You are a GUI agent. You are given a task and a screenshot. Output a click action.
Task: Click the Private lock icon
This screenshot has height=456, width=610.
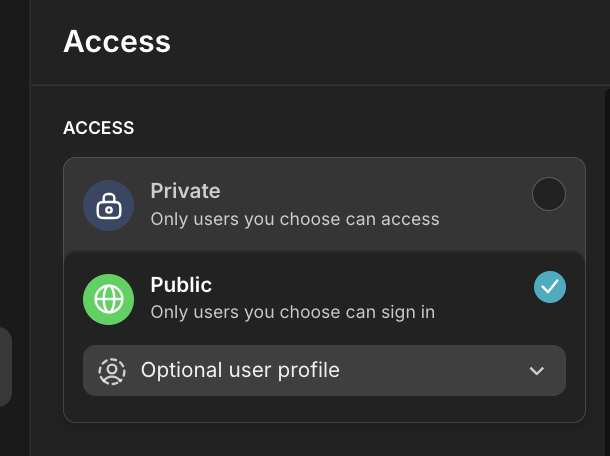click(108, 205)
